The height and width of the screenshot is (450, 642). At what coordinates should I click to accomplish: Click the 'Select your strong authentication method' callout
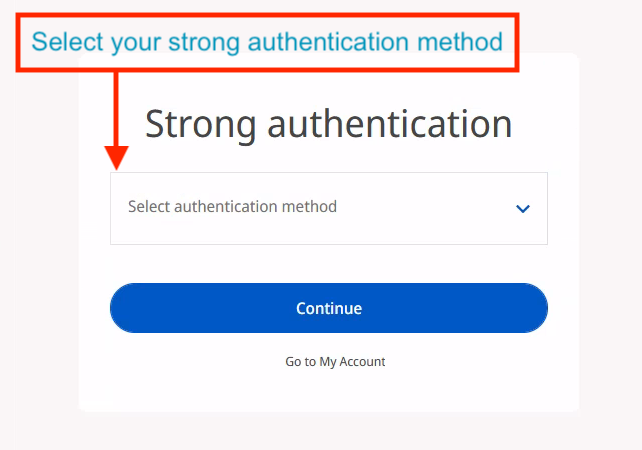coord(267,42)
